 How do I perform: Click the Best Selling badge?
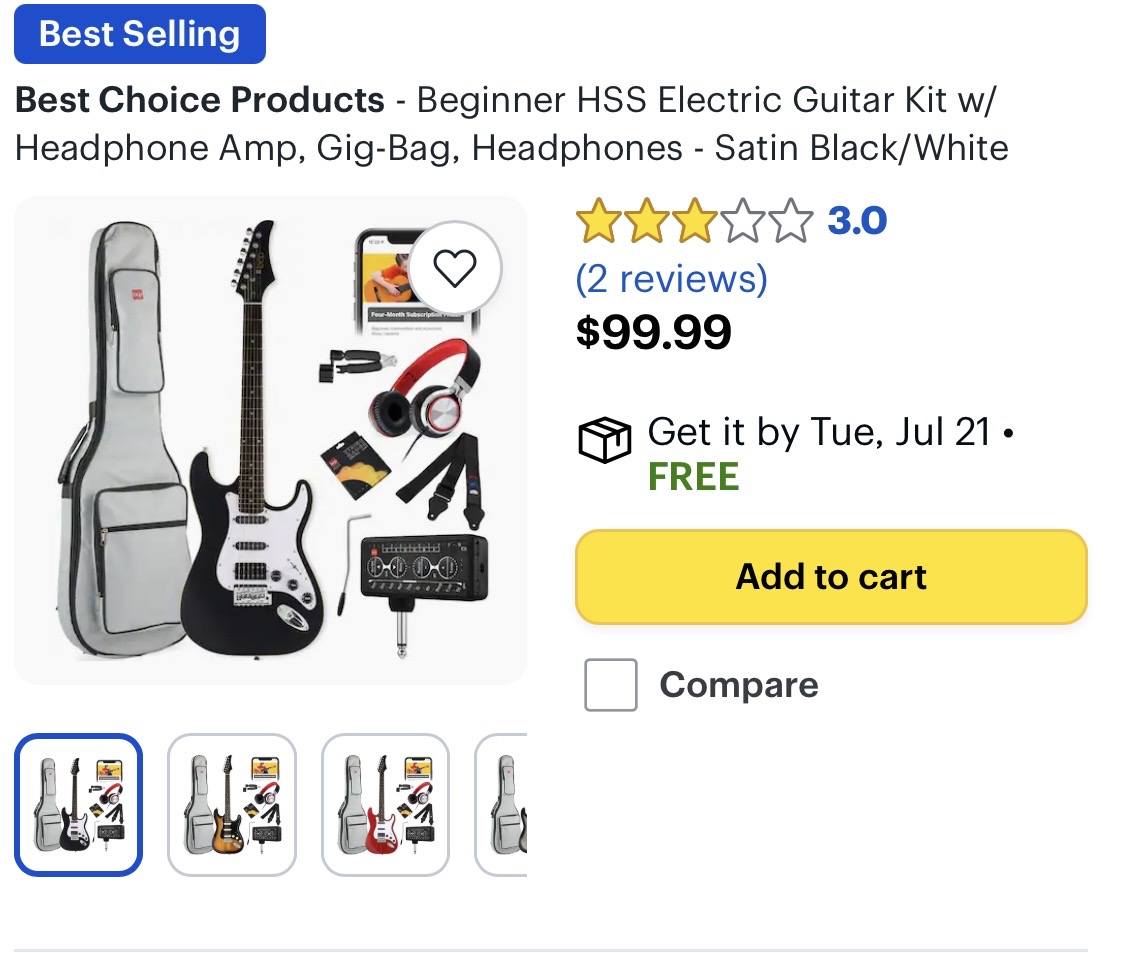coord(140,34)
